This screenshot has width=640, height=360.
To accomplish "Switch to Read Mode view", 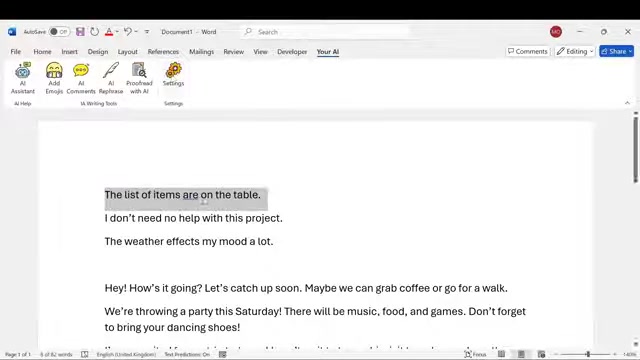I will 501,354.
